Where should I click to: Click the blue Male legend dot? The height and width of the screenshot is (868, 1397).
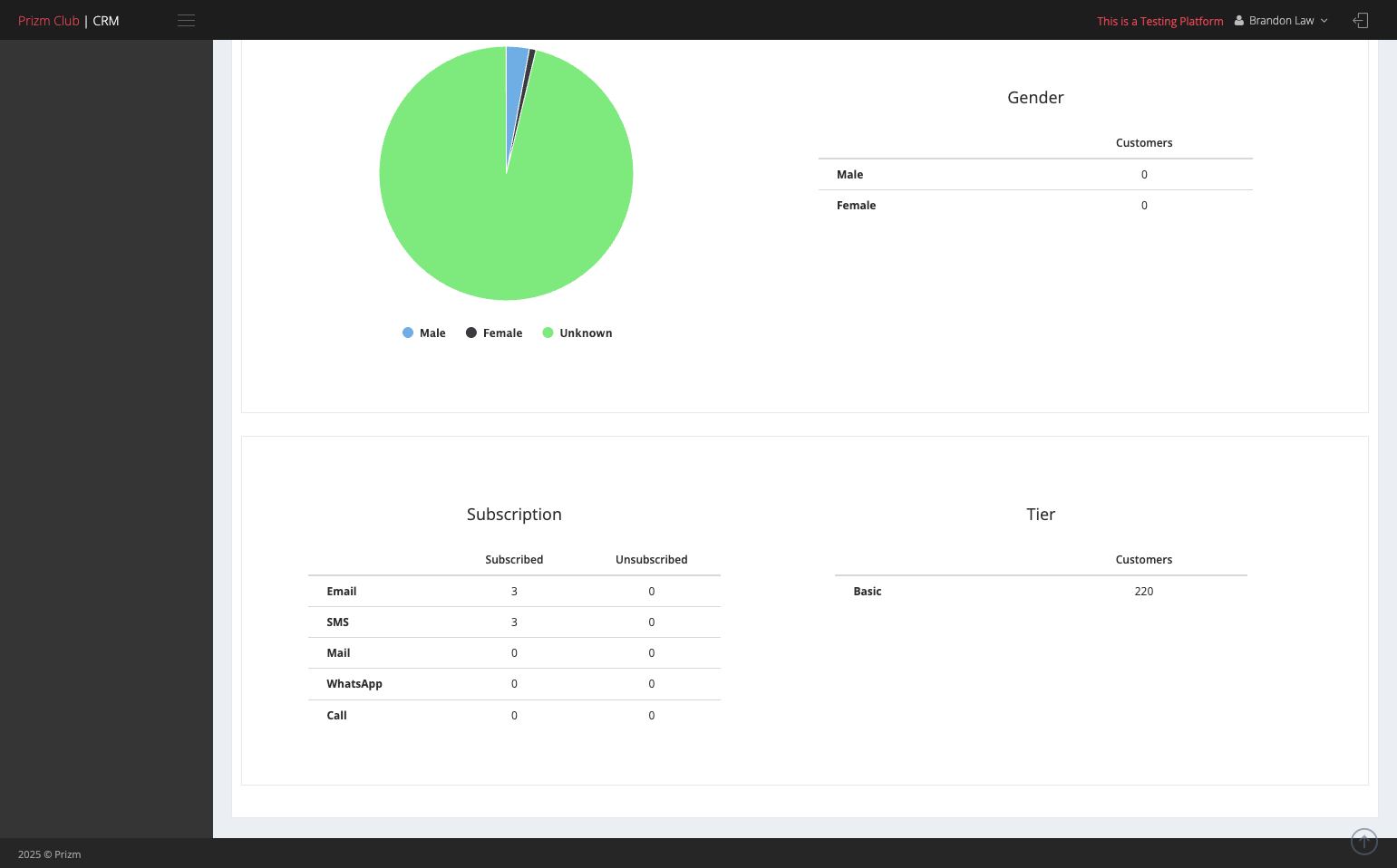[408, 333]
